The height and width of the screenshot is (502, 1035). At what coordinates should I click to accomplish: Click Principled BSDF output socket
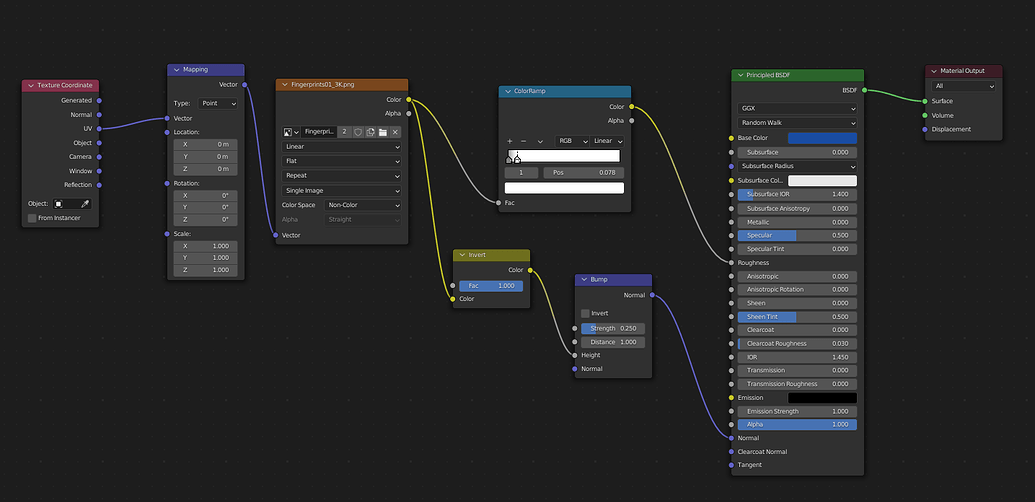pyautogui.click(x=864, y=90)
